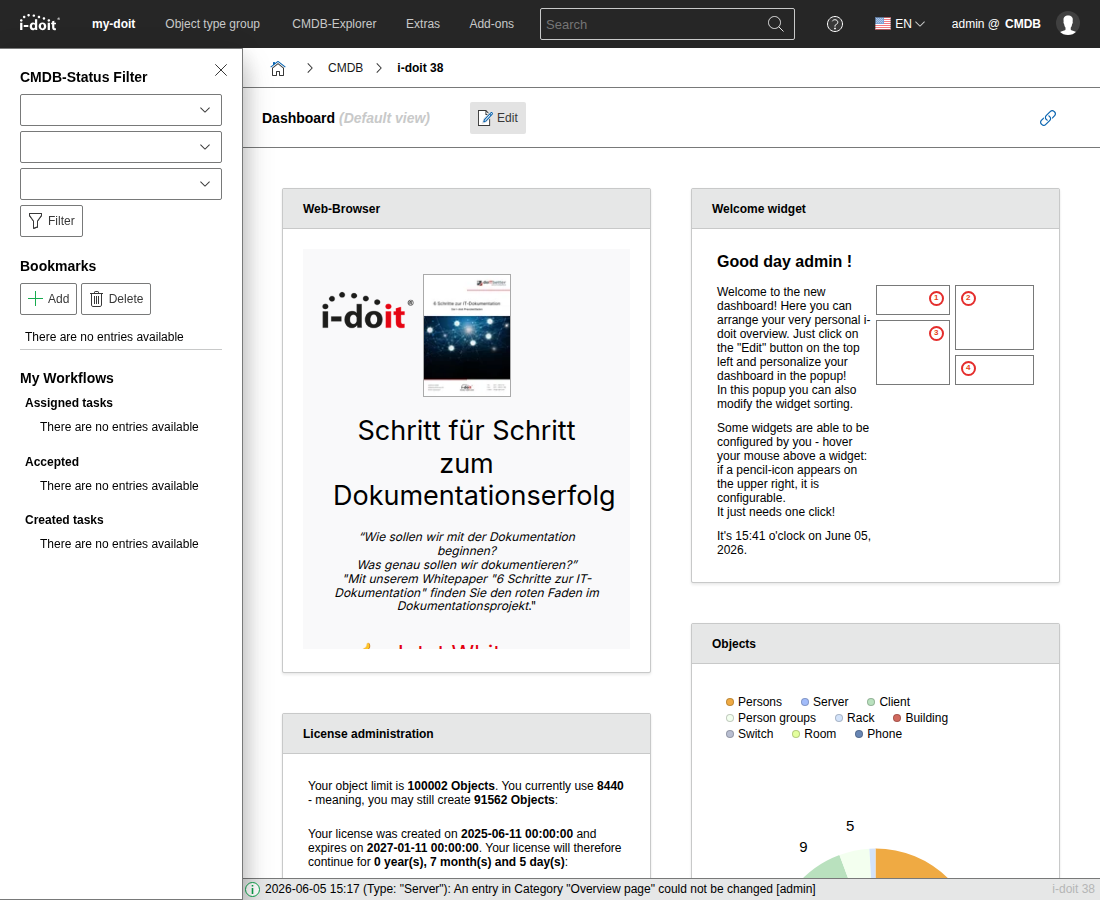Add a new bookmark
This screenshot has width=1100, height=900.
[48, 299]
